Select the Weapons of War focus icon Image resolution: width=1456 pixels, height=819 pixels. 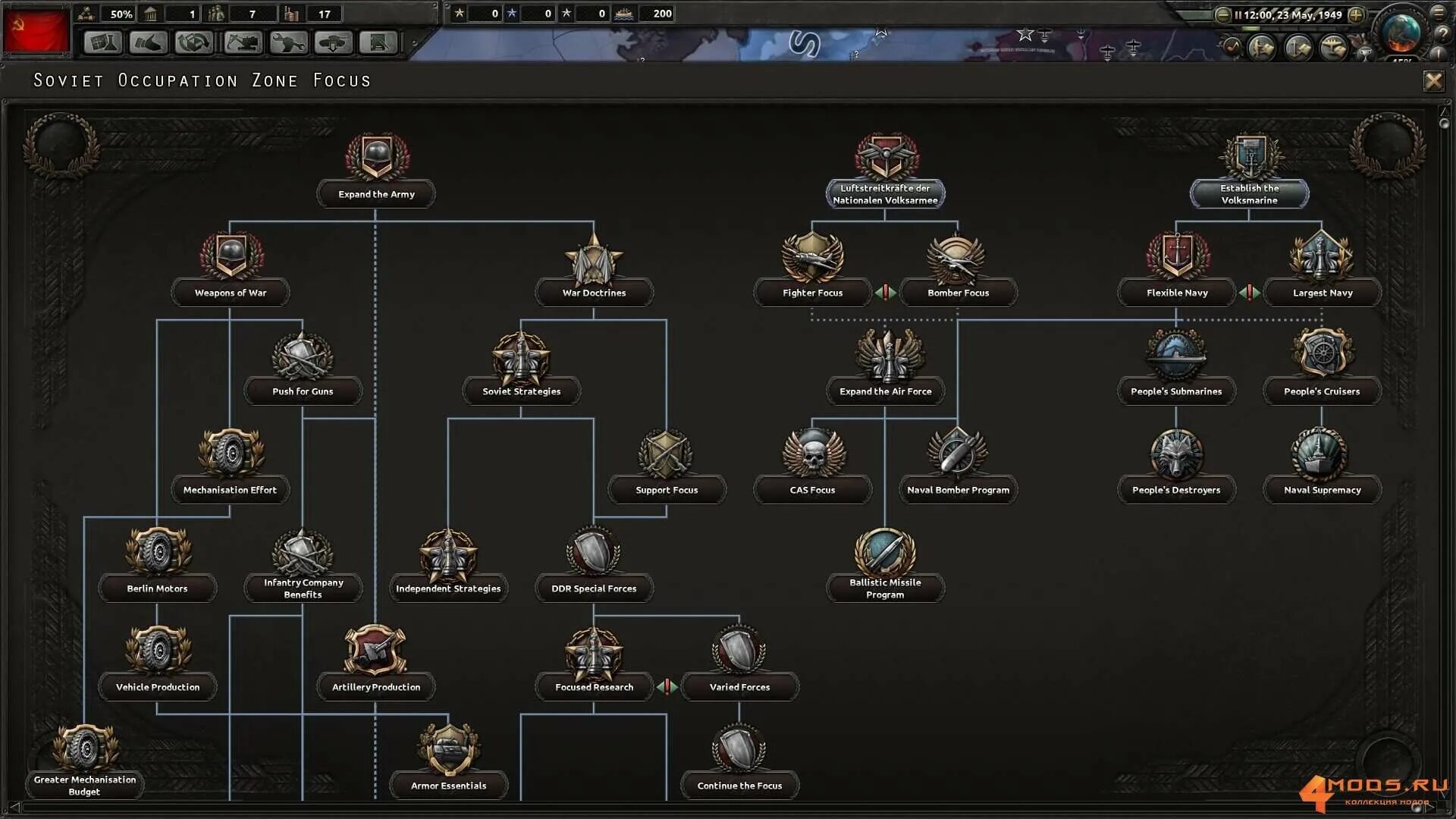pos(231,256)
